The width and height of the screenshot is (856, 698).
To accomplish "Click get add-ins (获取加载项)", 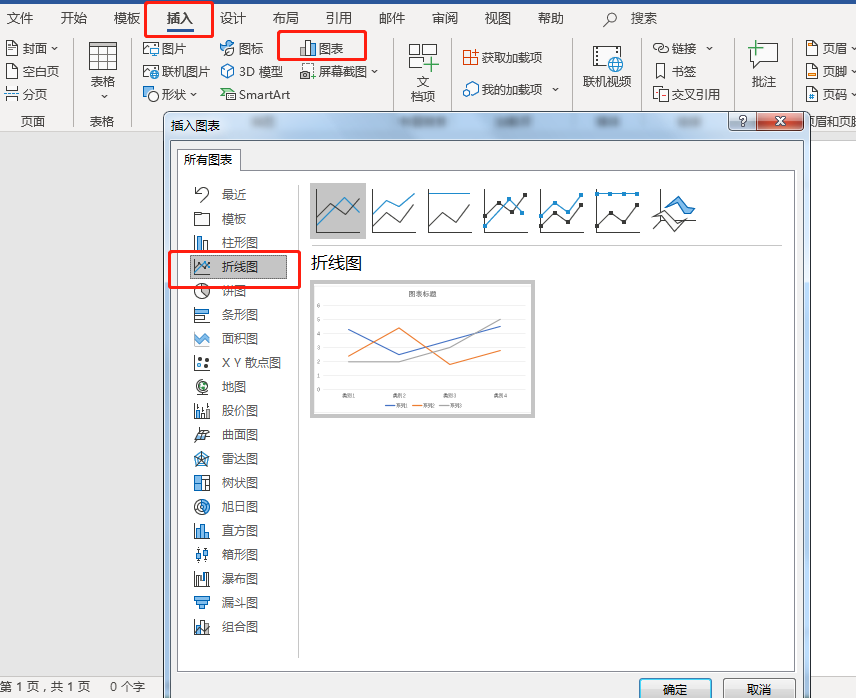I will coord(502,57).
